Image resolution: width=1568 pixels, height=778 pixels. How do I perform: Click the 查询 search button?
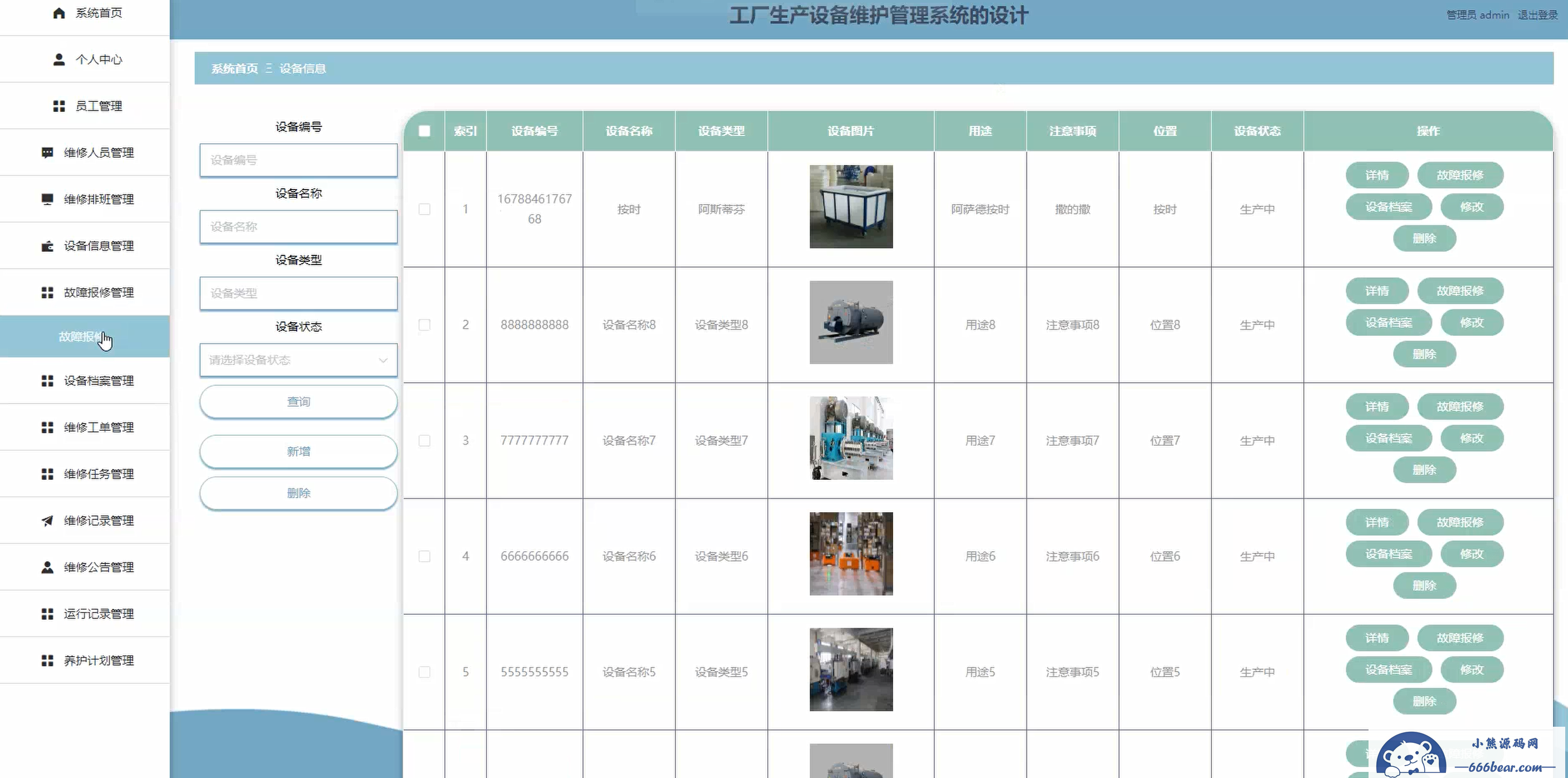click(298, 402)
